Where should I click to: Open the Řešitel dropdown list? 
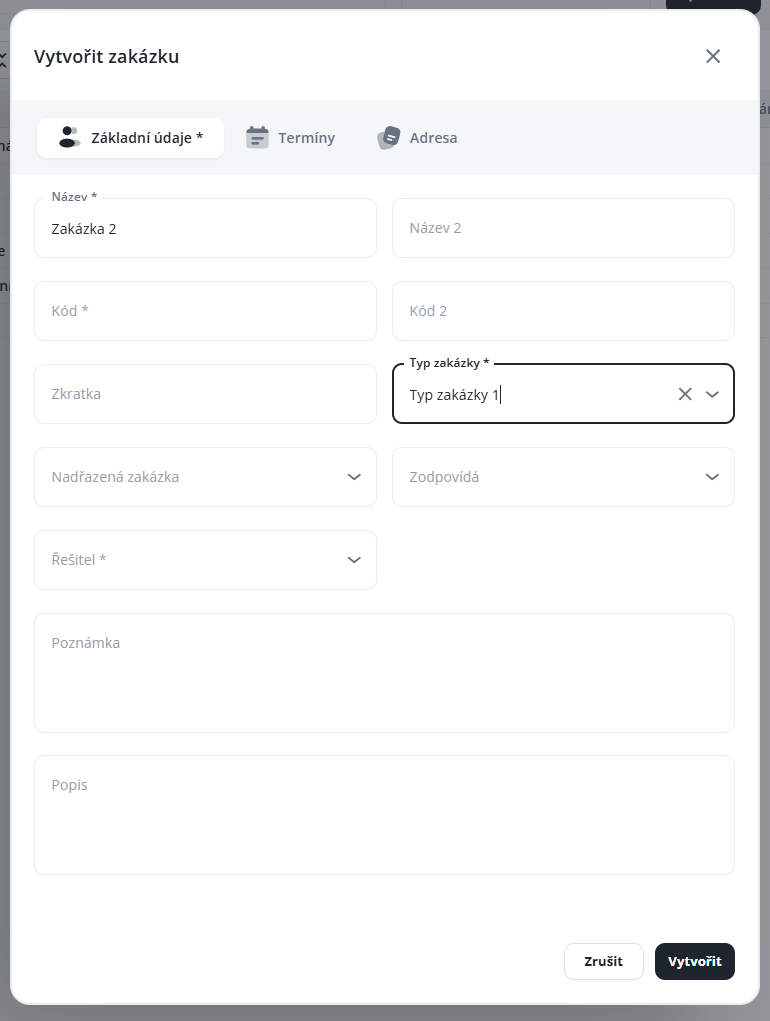tap(353, 560)
